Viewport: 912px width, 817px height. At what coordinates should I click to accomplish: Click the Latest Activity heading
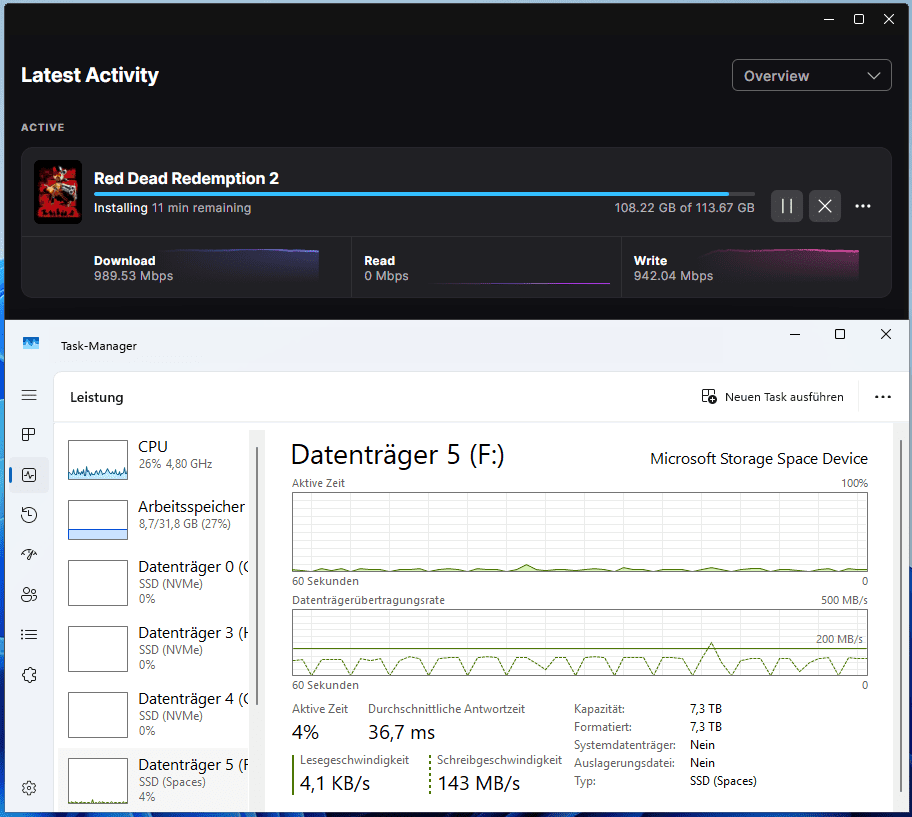(x=90, y=75)
